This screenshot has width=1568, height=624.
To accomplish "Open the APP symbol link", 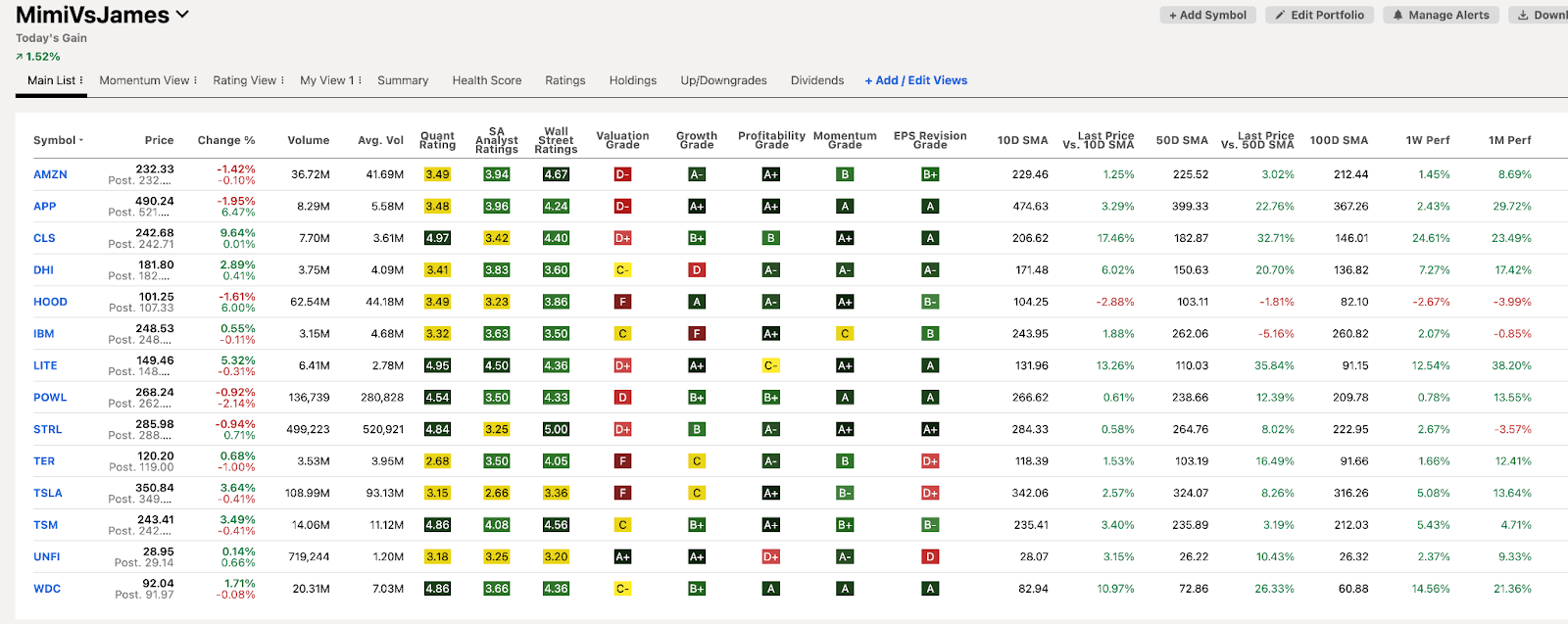I will [x=45, y=207].
